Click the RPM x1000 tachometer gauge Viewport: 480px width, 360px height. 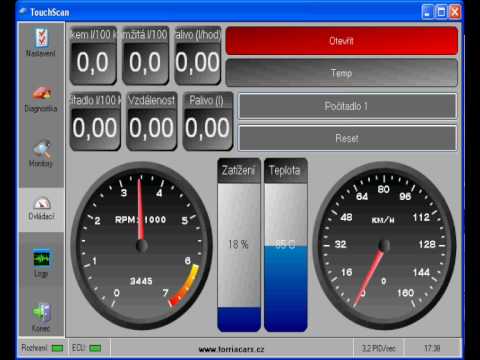pos(142,246)
